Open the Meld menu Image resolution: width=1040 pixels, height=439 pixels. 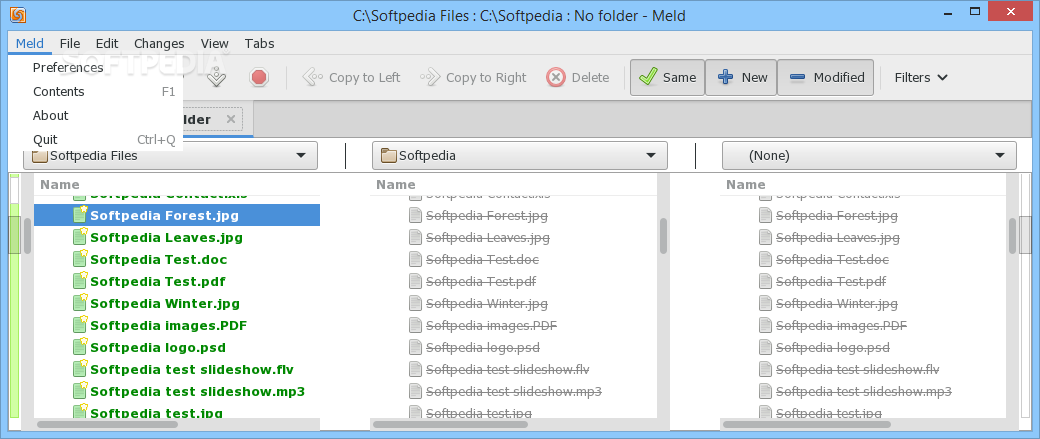[30, 44]
